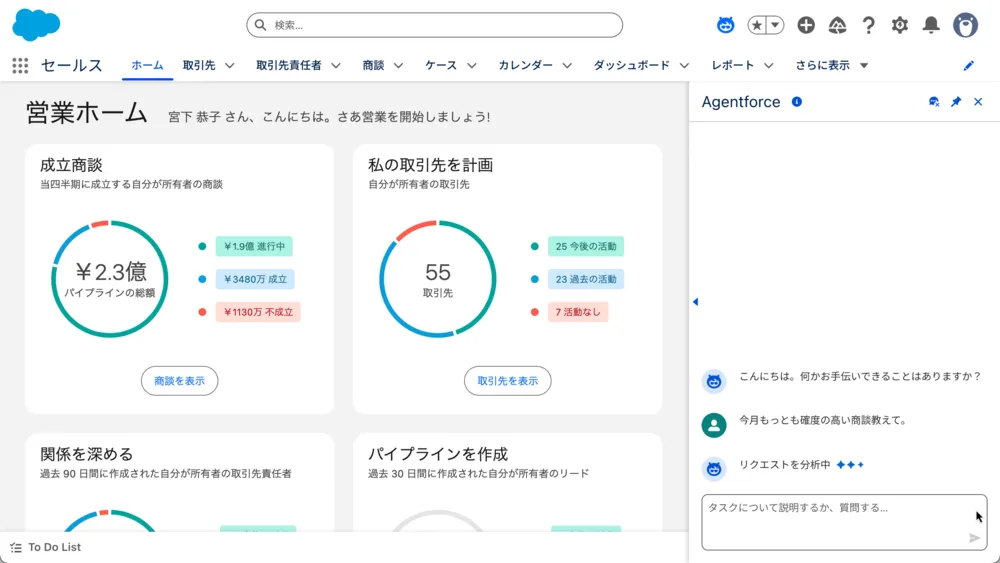Screen dimensions: 1000x563
Task: Select the ホーム tab
Action: (147, 65)
